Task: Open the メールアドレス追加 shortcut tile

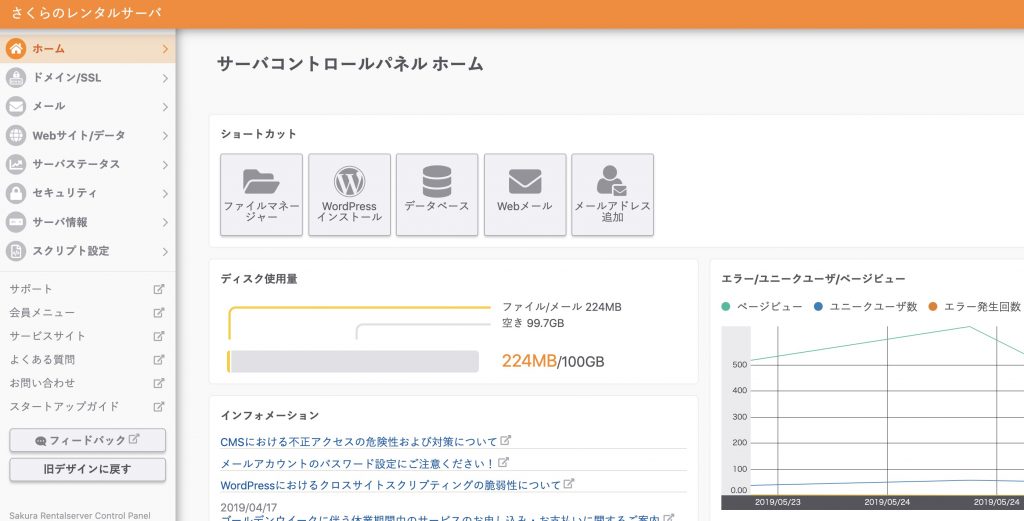Action: 613,195
